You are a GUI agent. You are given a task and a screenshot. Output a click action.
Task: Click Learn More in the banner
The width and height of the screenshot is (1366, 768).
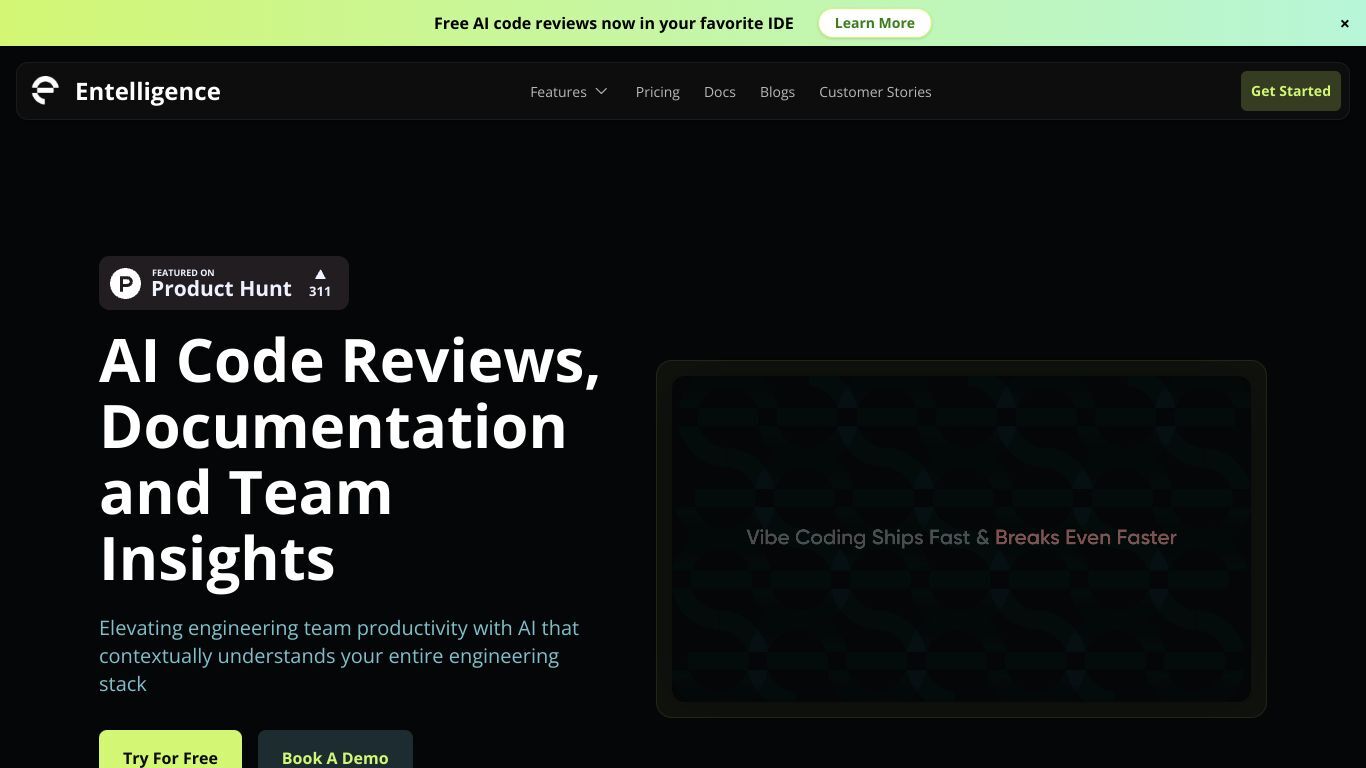pos(874,23)
